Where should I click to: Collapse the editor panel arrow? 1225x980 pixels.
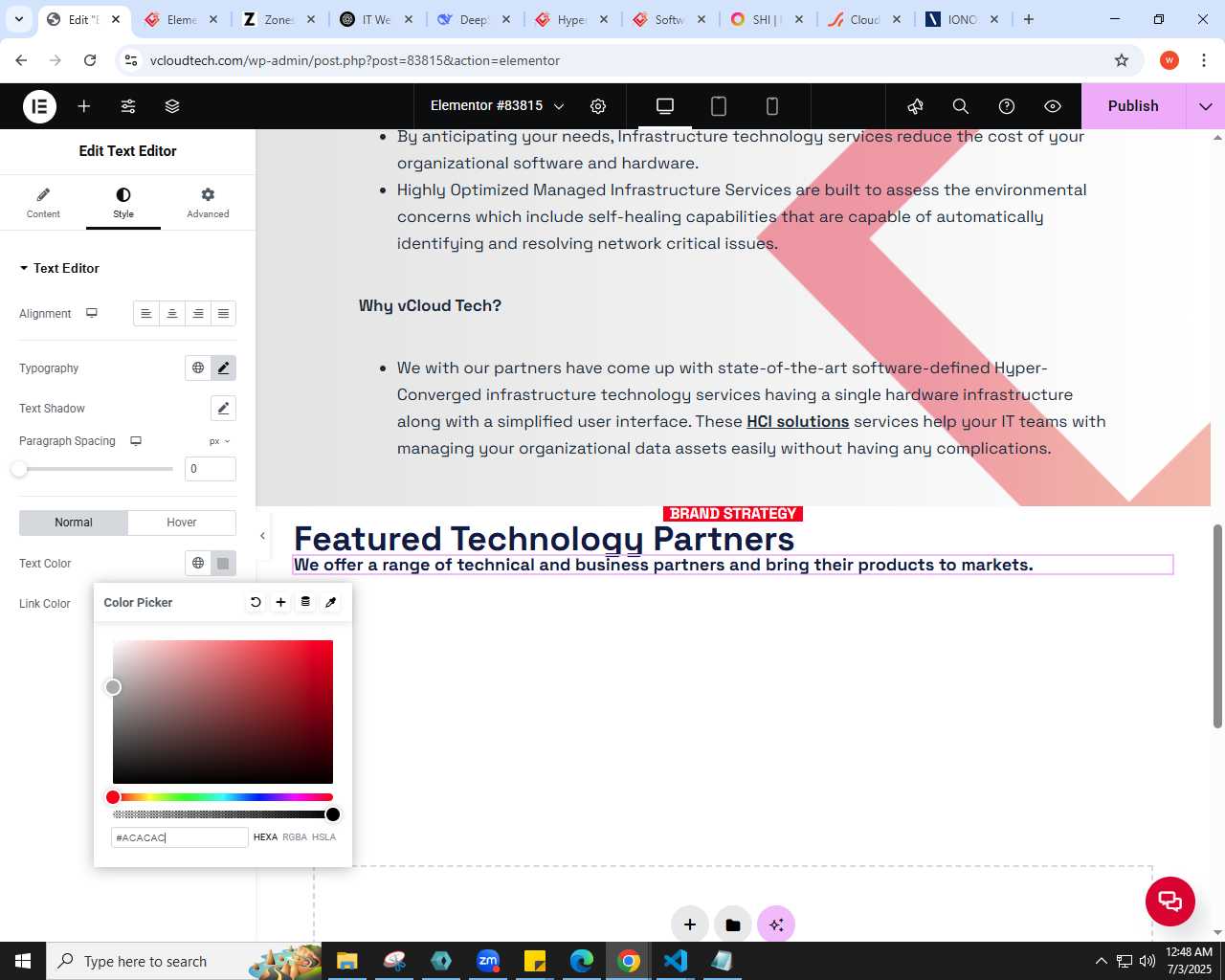(262, 536)
